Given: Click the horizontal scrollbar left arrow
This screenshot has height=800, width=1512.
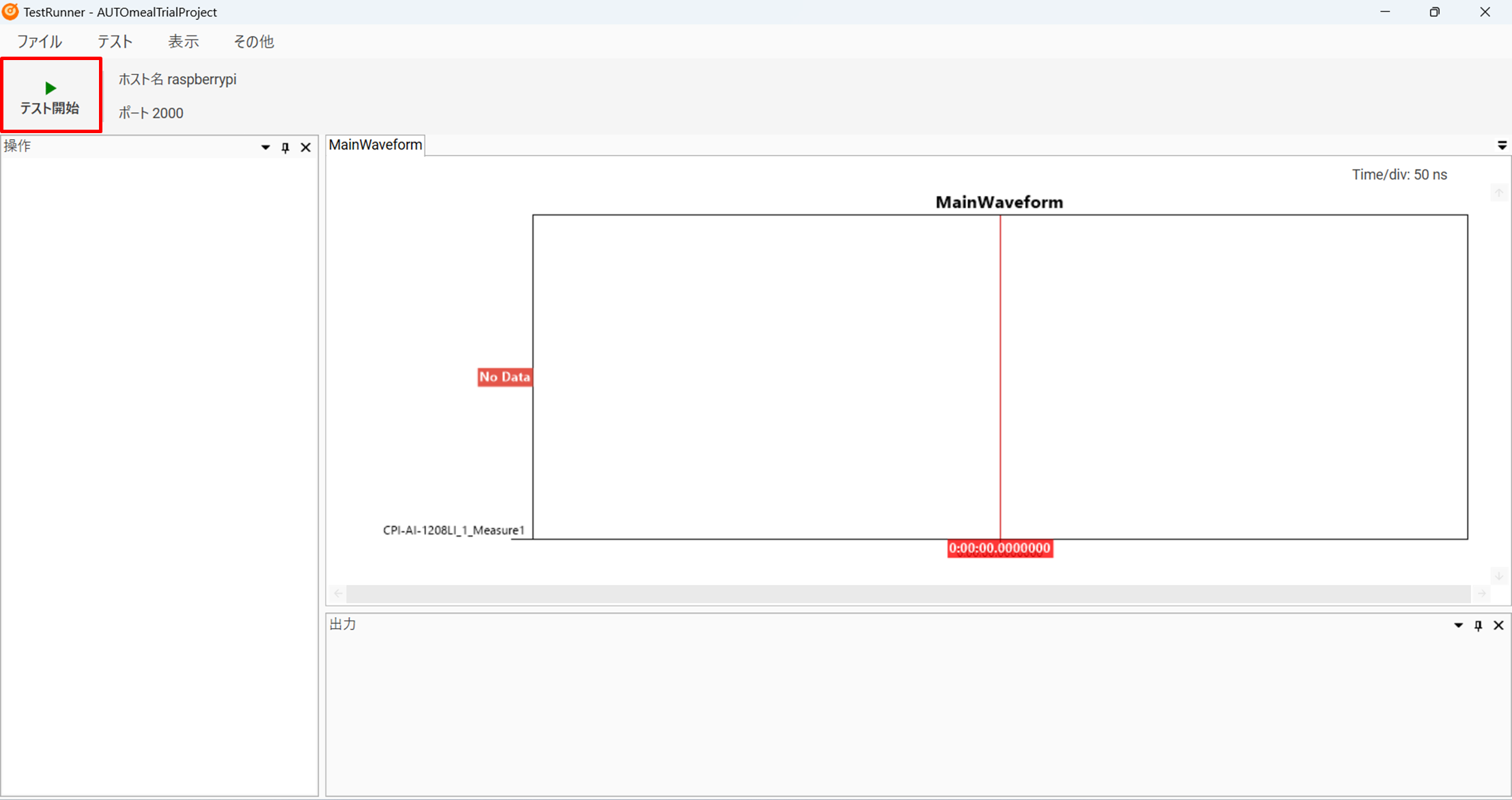Looking at the screenshot, I should click(x=338, y=593).
